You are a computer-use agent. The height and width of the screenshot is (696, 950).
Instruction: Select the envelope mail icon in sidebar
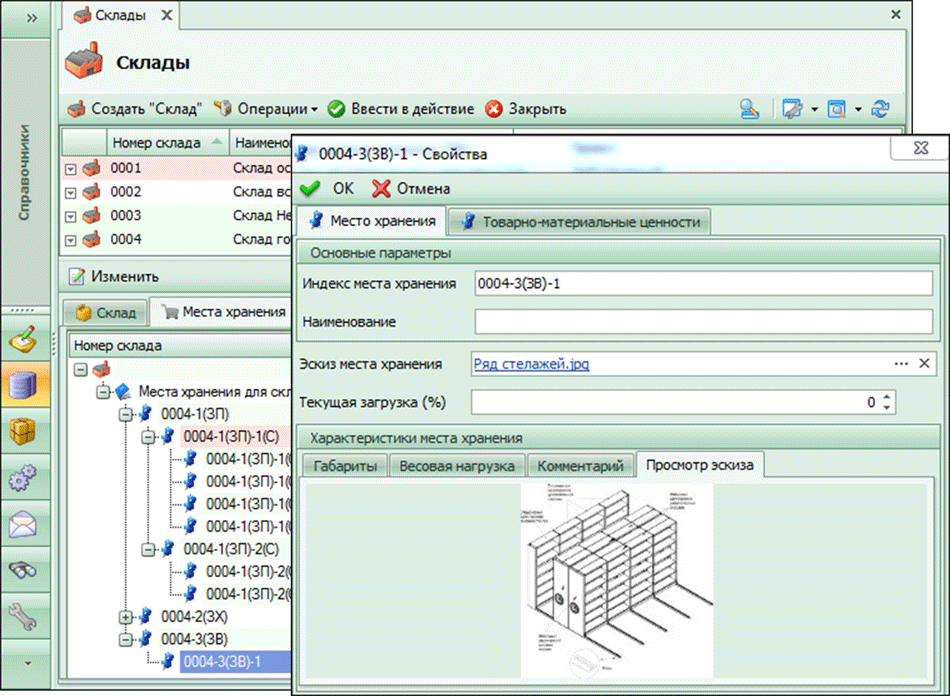tap(24, 525)
